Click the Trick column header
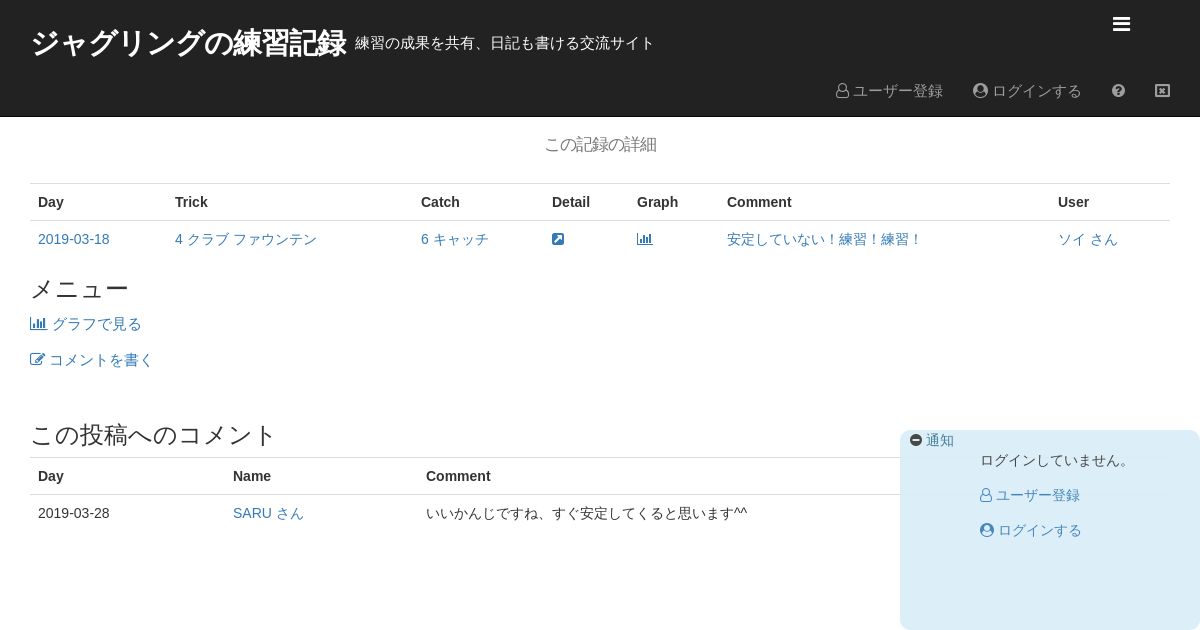This screenshot has height=630, width=1200. 191,202
